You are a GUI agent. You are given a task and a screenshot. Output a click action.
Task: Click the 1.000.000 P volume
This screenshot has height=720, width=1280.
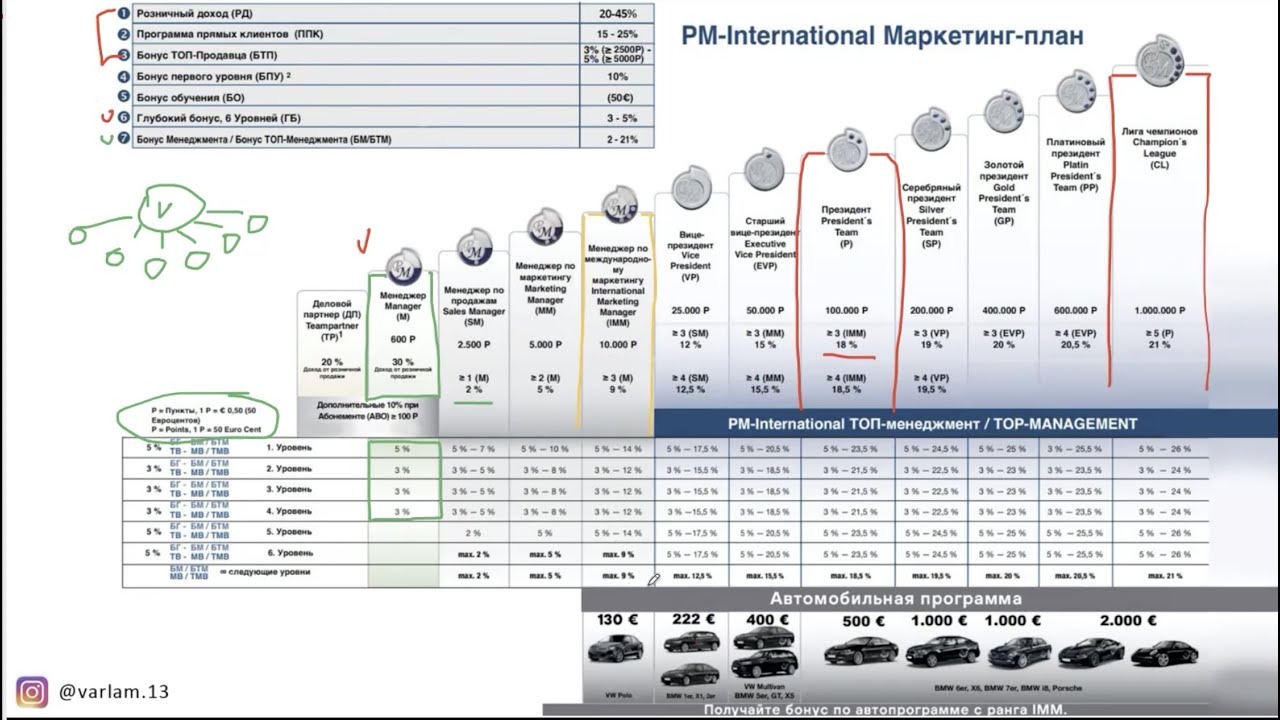1160,311
